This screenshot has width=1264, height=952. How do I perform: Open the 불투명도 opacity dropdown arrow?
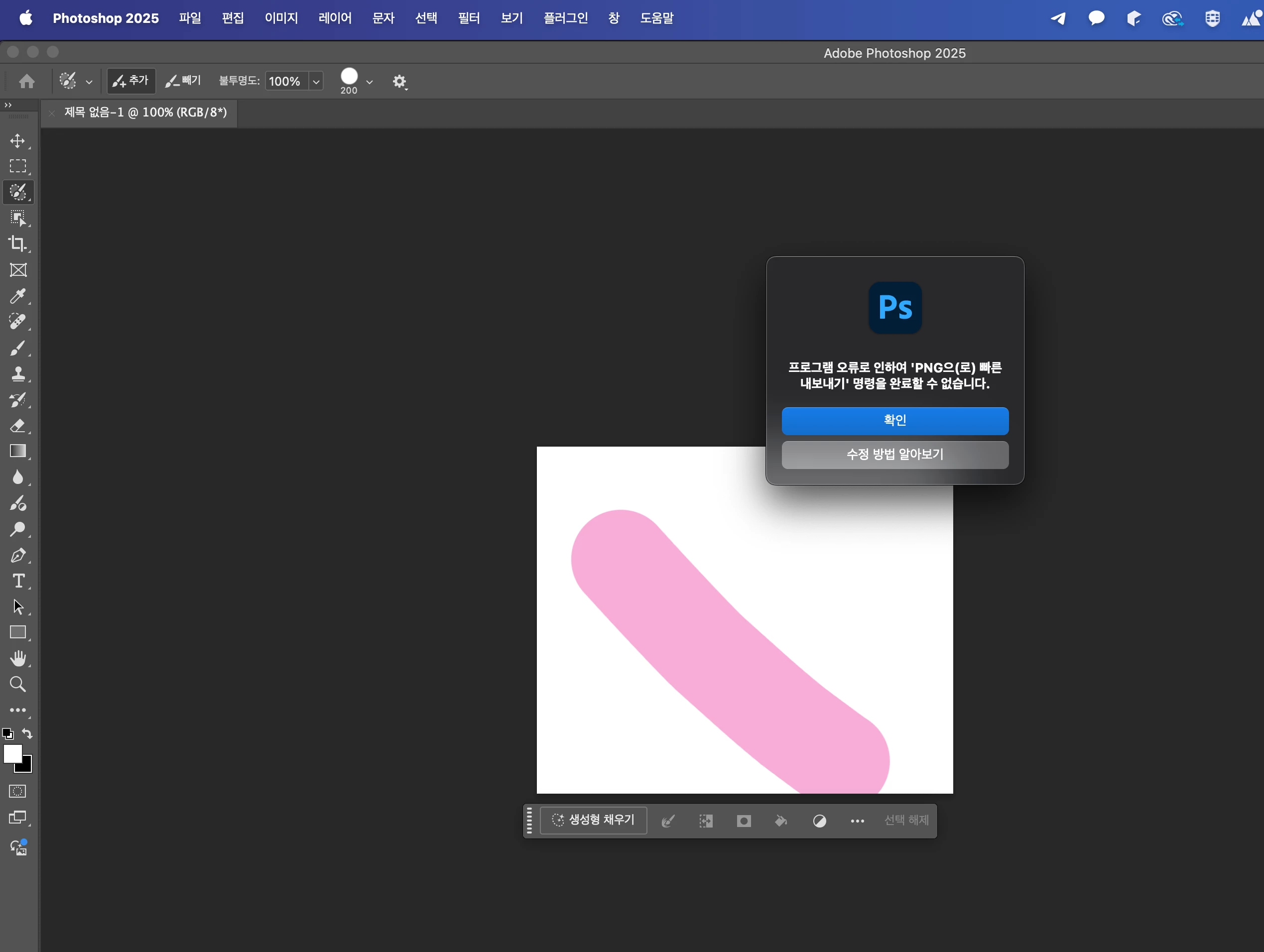coord(316,82)
